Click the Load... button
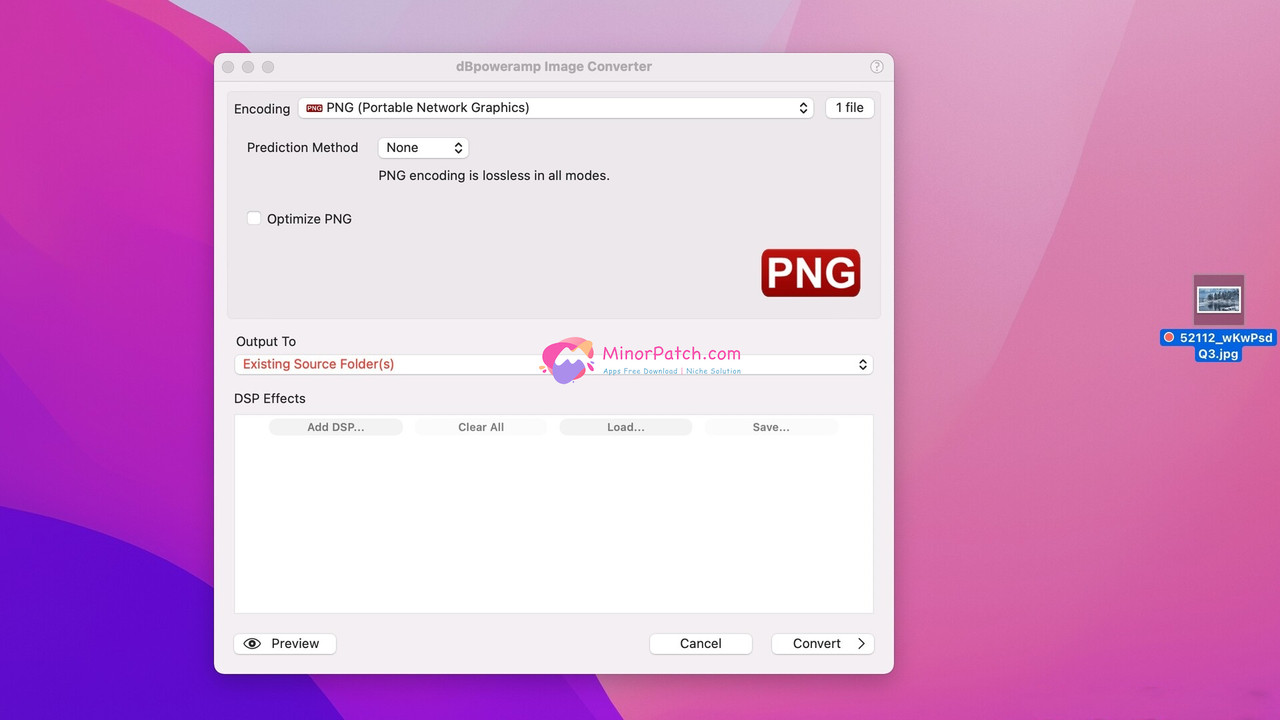This screenshot has height=720, width=1280. coord(626,427)
